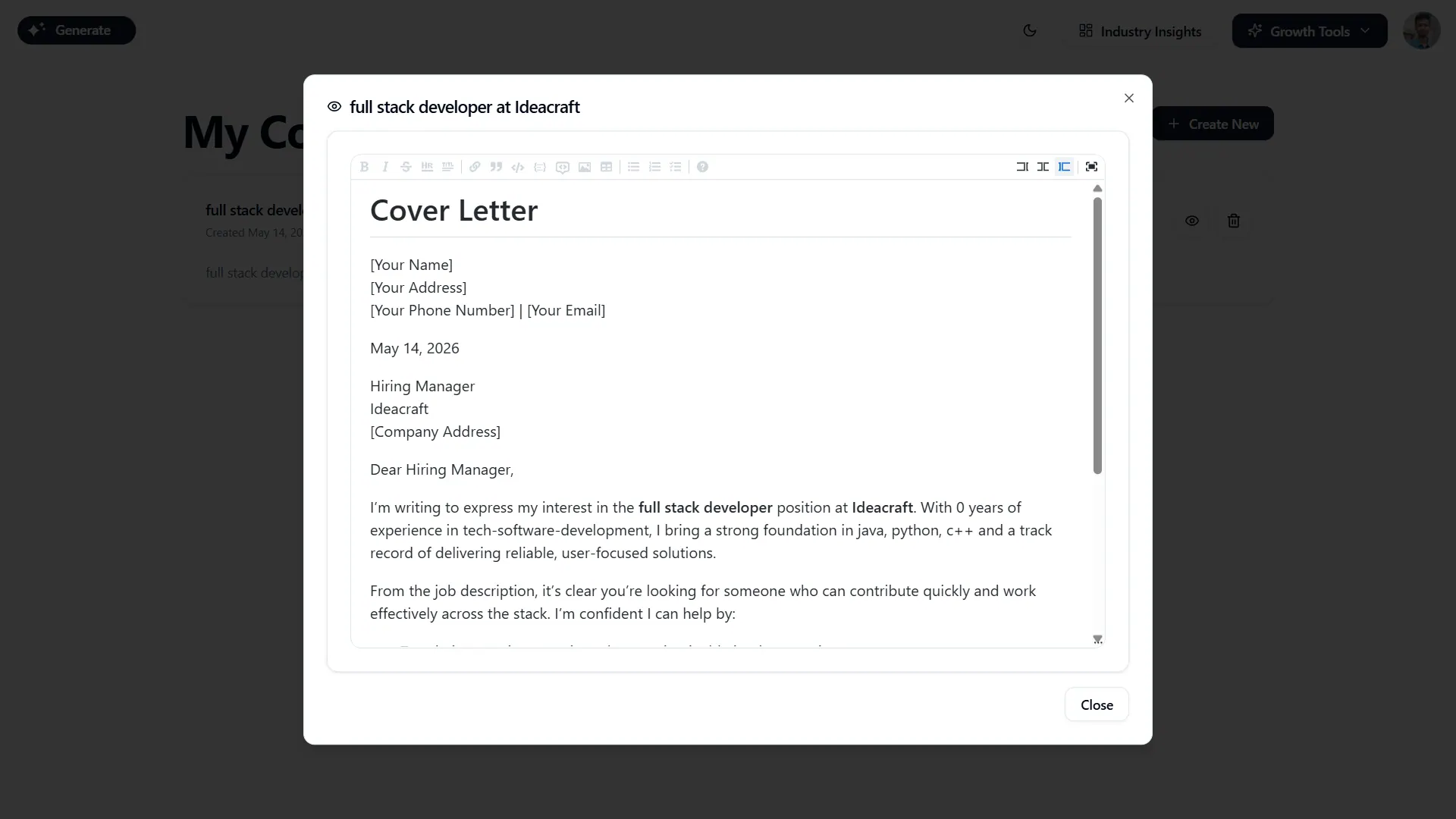The width and height of the screenshot is (1456, 819).
Task: View cover letter via eye icon in list
Action: point(1192,221)
